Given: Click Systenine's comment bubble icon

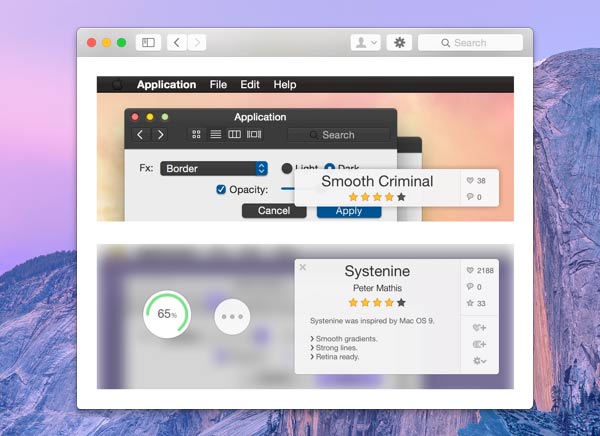Looking at the screenshot, I should [x=470, y=286].
